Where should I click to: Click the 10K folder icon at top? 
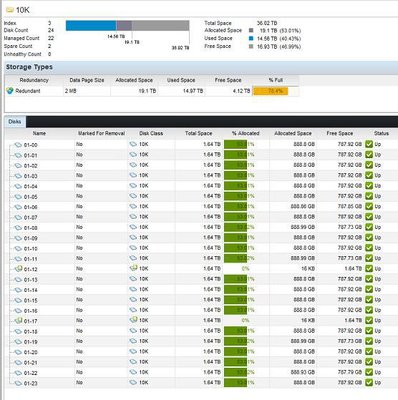click(10, 10)
